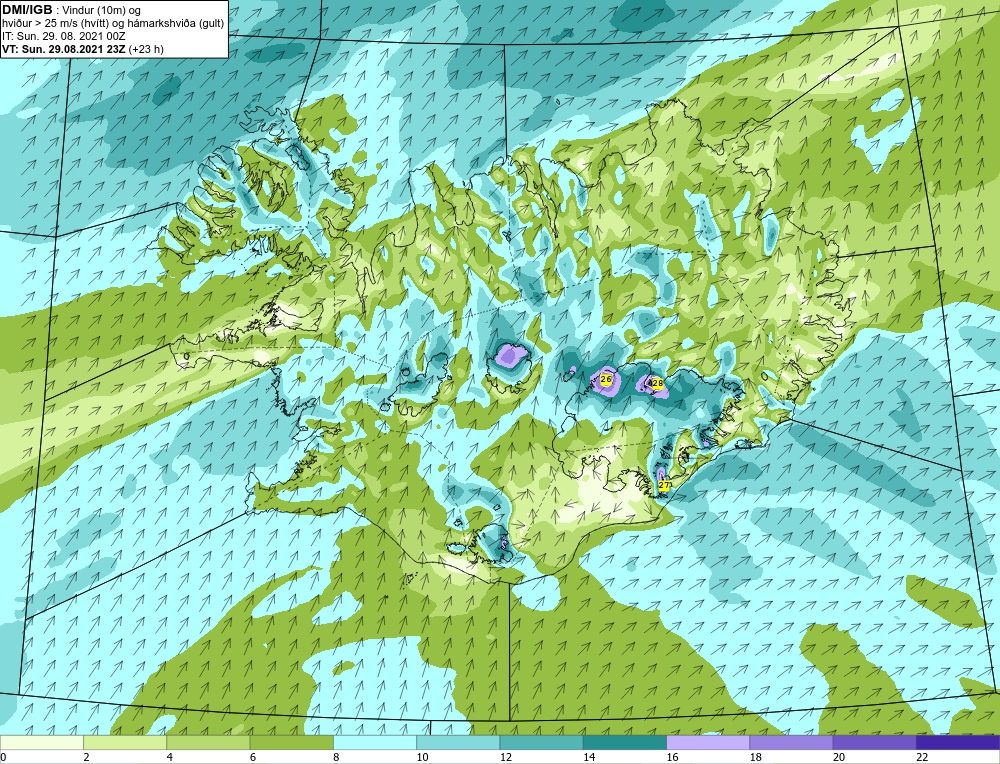Click legend scale label '4'
The image size is (1000, 764).
170,757
